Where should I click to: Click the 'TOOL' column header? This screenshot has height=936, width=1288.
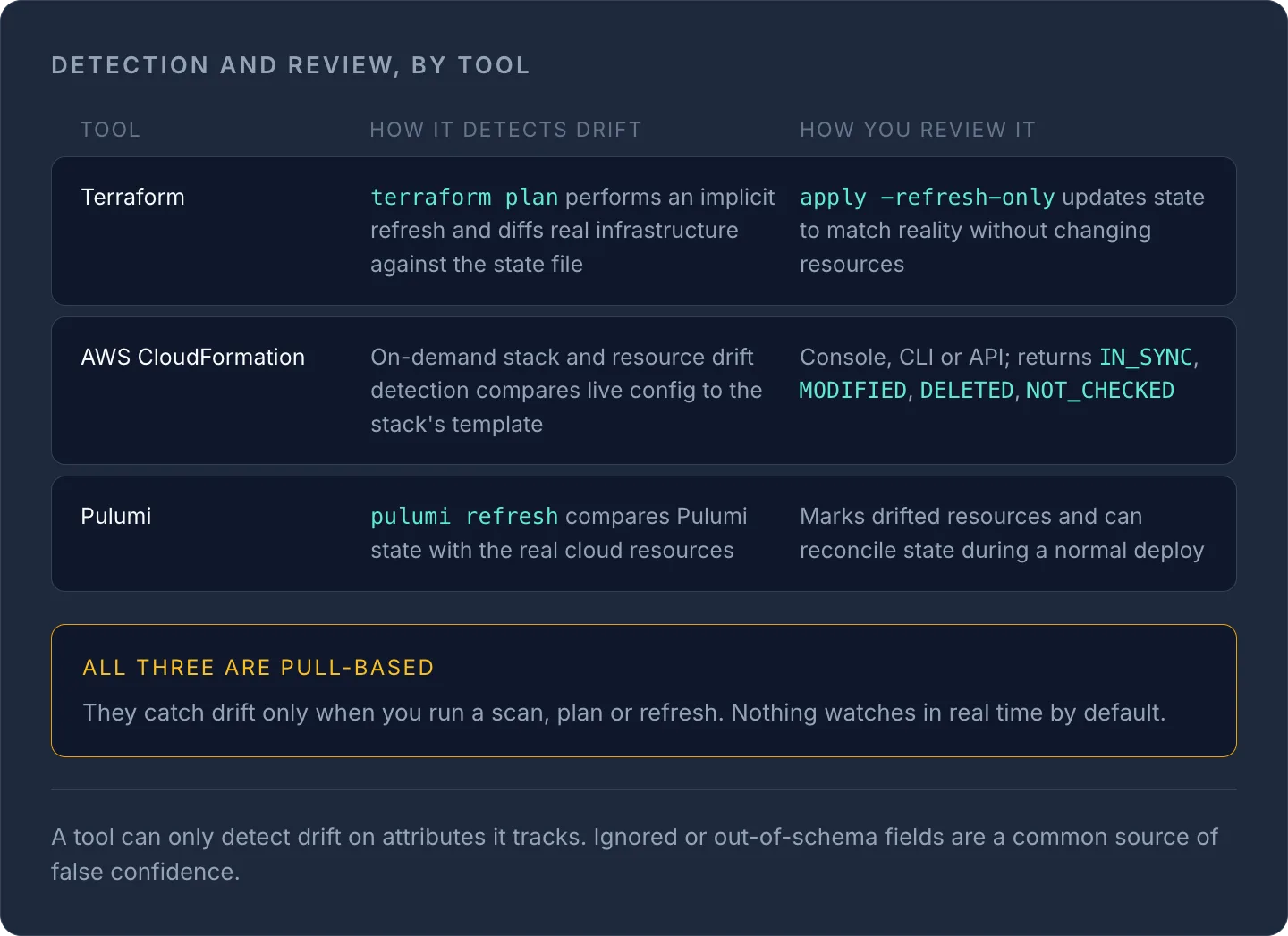(110, 130)
